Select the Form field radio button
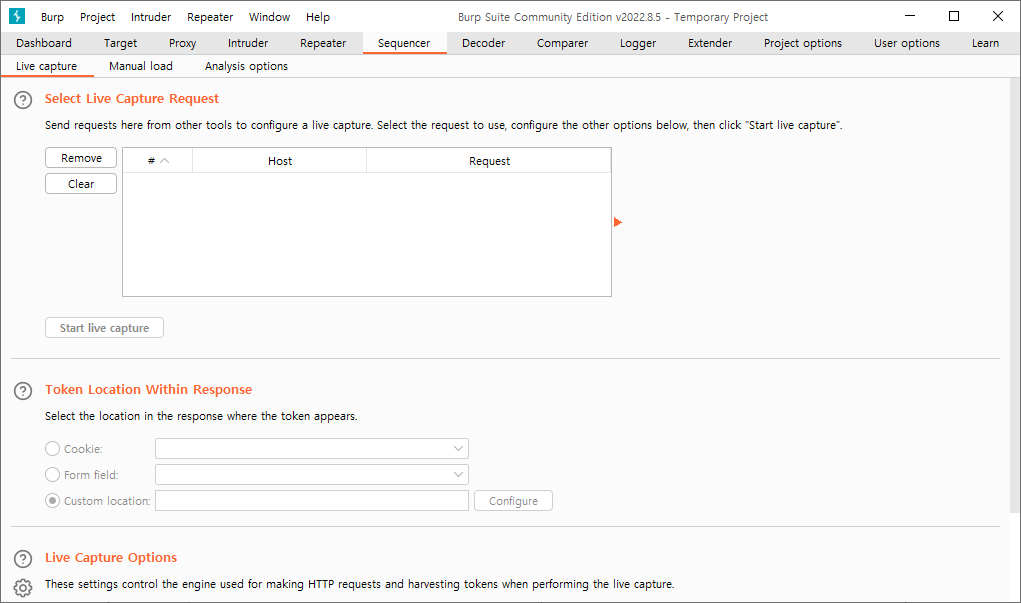1021x603 pixels. click(x=52, y=475)
